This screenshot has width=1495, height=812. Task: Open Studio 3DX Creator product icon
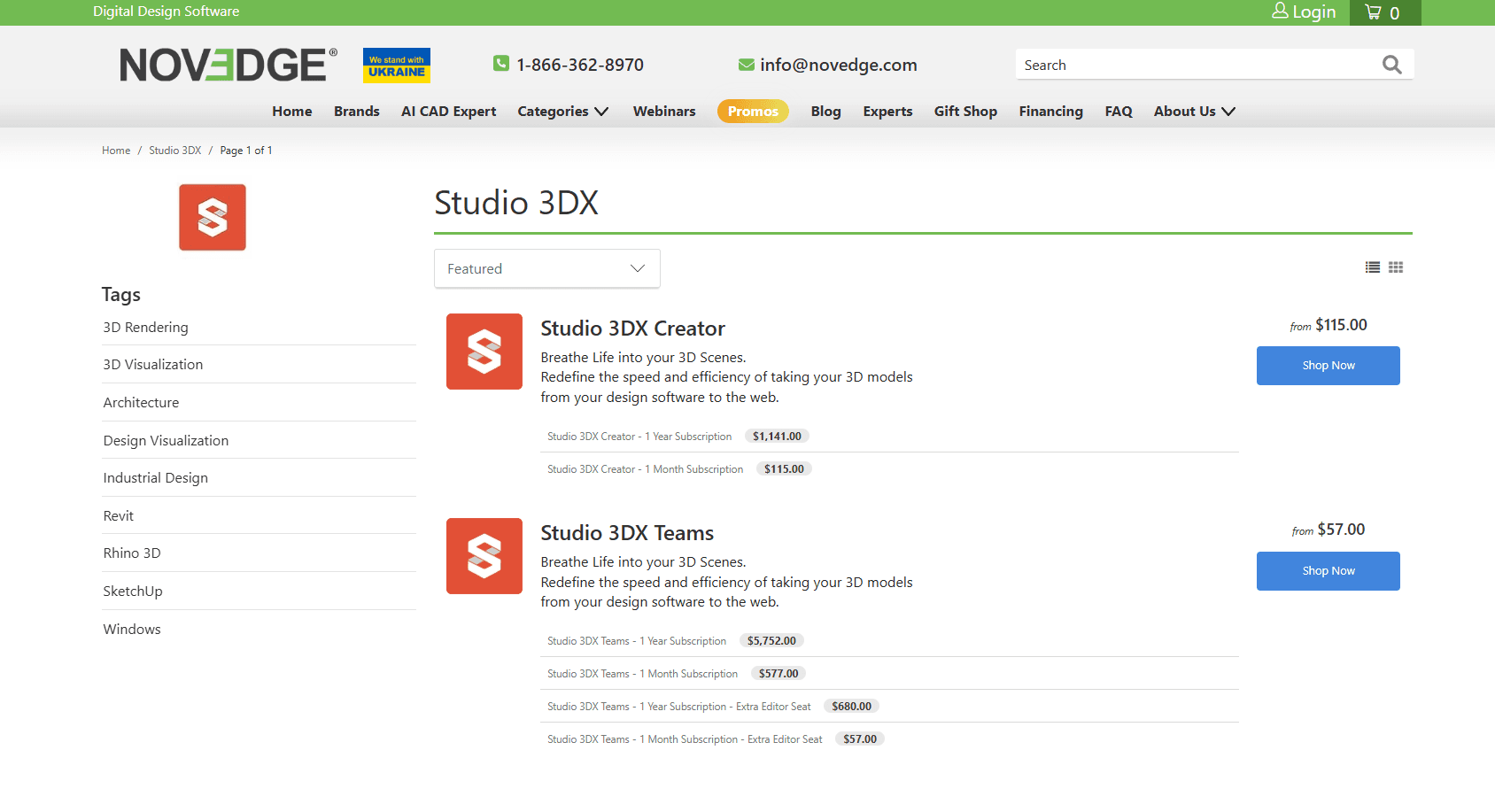(x=484, y=352)
